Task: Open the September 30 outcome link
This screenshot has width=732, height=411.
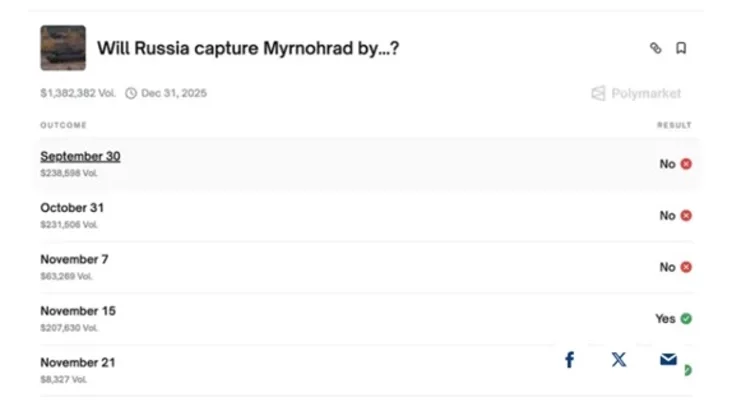Action: 80,156
